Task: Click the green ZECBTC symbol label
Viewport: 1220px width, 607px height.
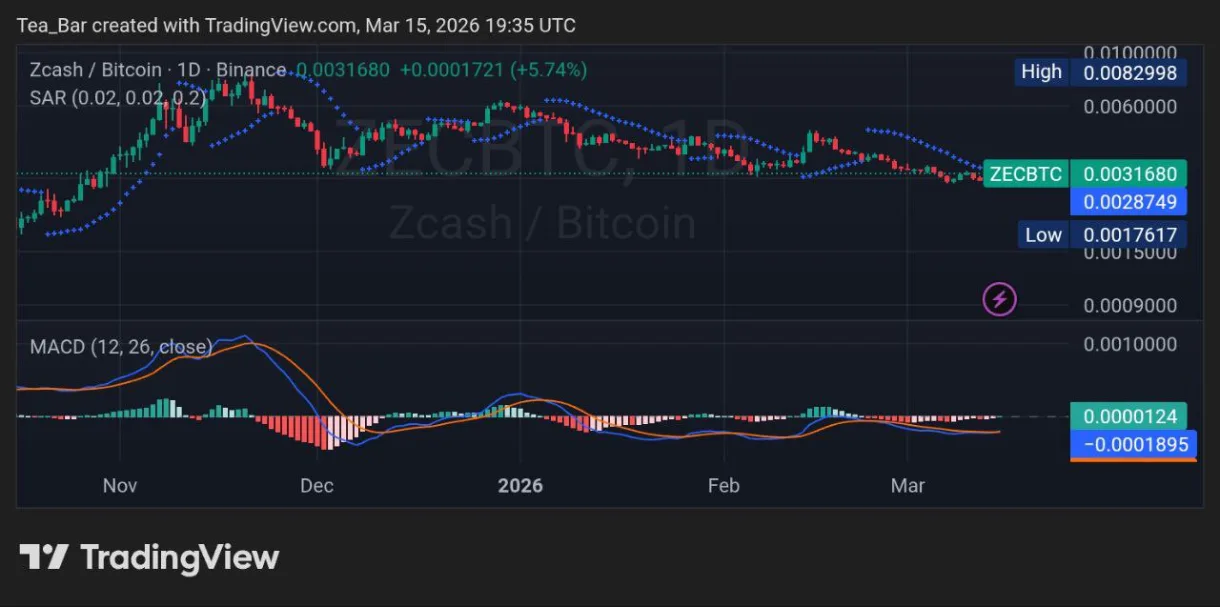Action: tap(1025, 174)
